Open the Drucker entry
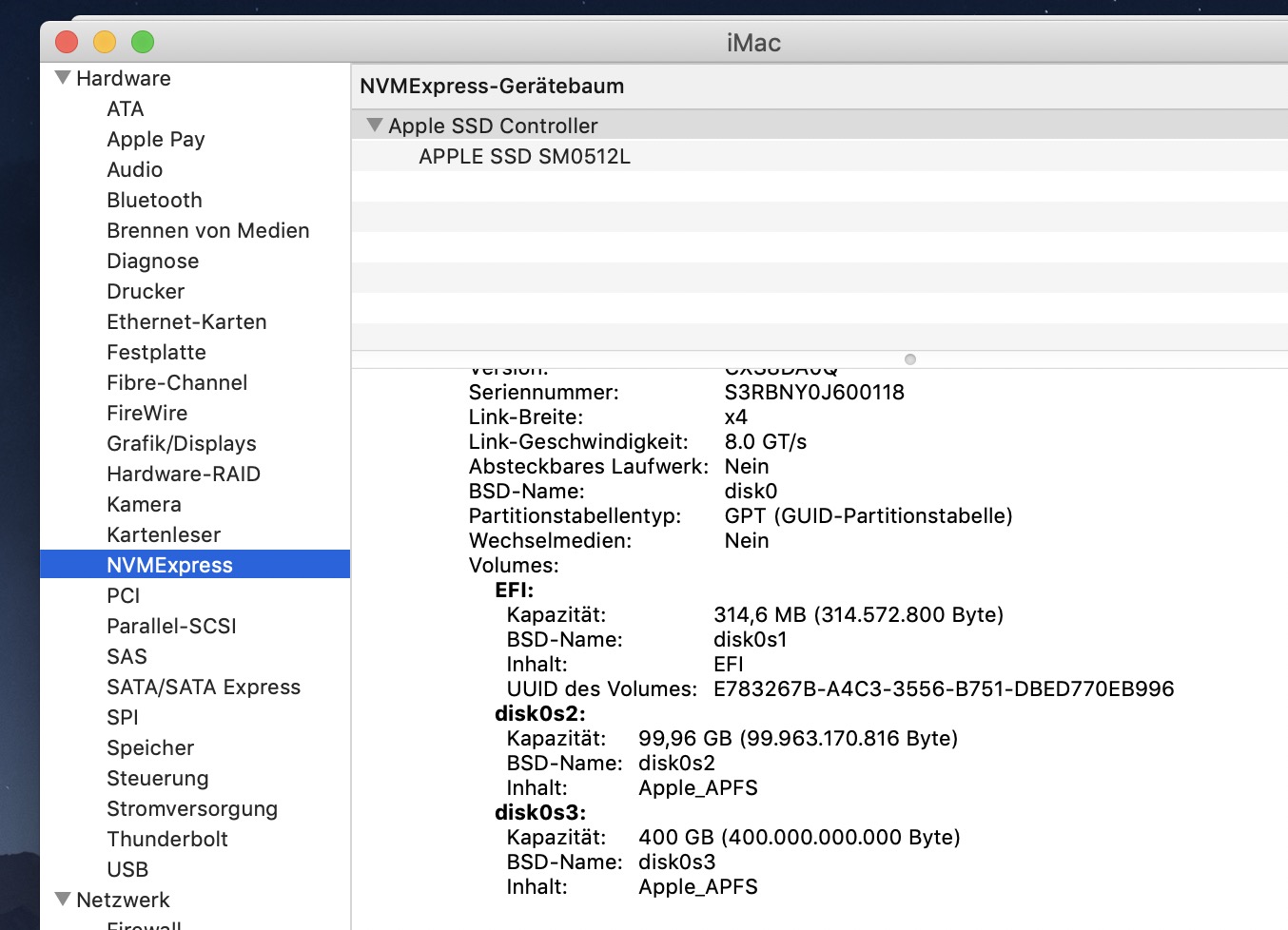 click(x=146, y=291)
